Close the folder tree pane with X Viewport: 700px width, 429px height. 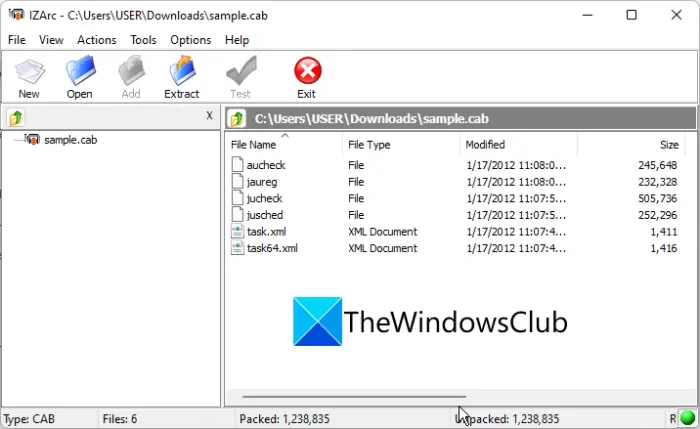(209, 116)
